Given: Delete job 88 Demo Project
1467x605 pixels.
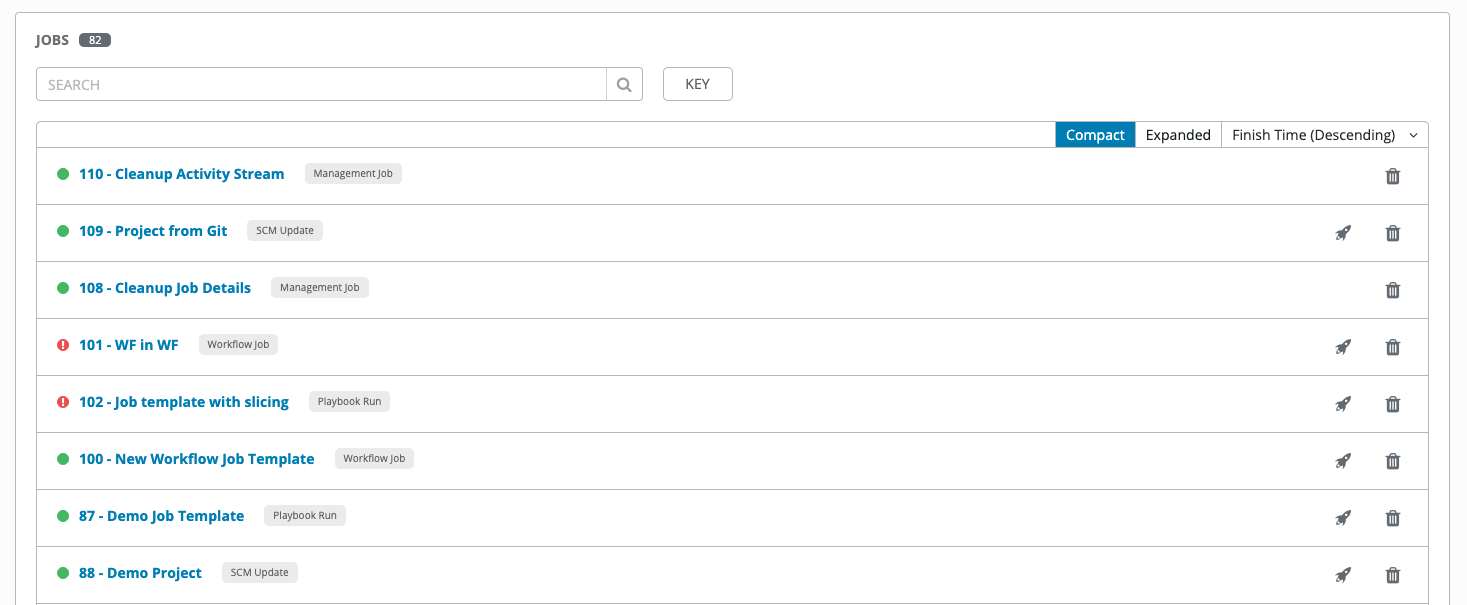Looking at the screenshot, I should 1392,575.
